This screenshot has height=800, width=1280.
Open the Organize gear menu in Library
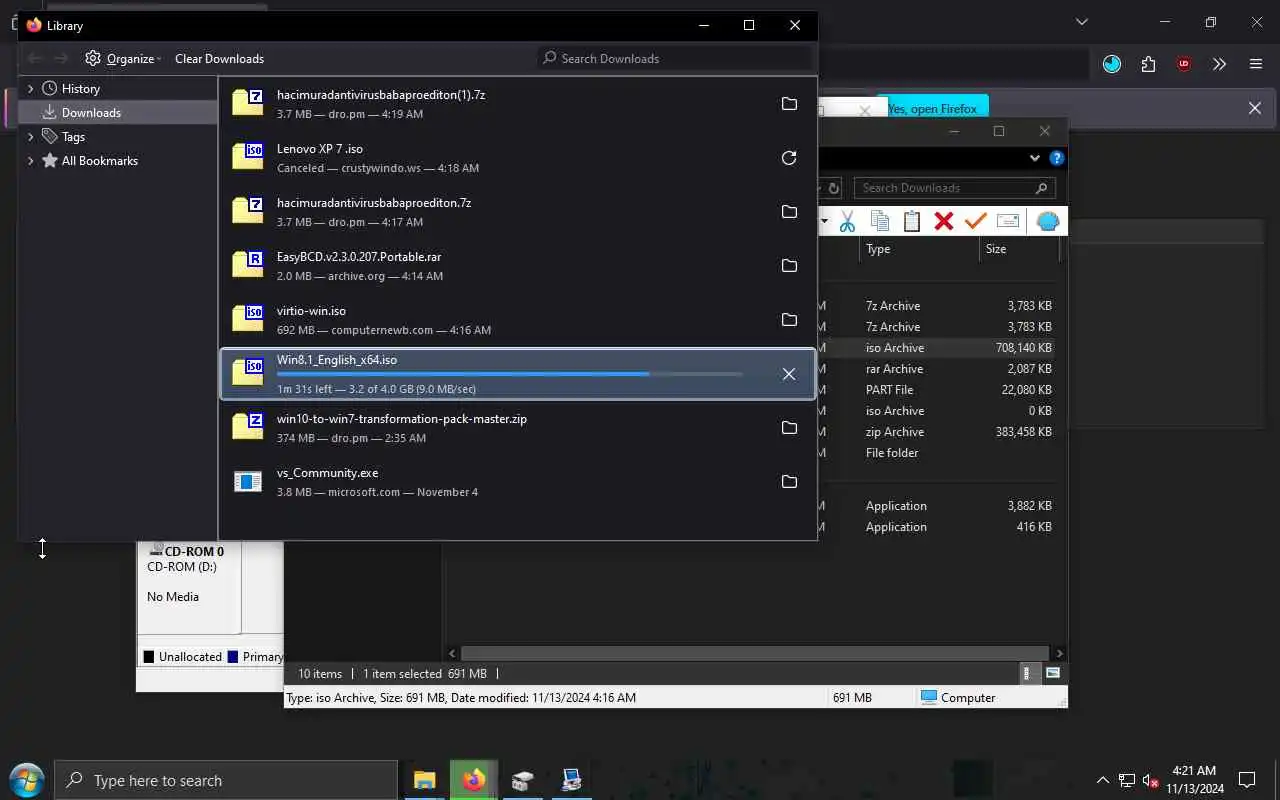pyautogui.click(x=122, y=58)
